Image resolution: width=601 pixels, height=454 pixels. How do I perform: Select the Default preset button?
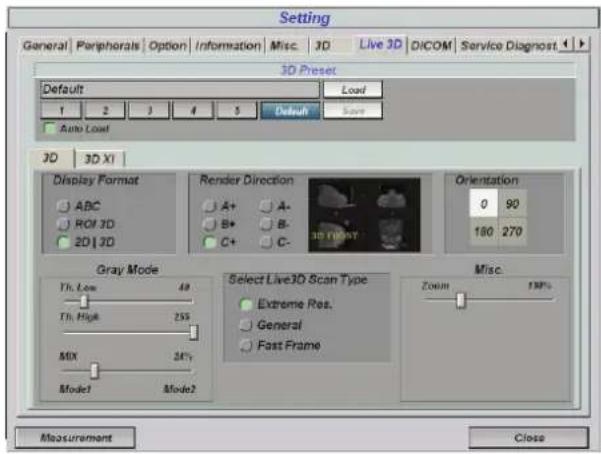[x=291, y=111]
